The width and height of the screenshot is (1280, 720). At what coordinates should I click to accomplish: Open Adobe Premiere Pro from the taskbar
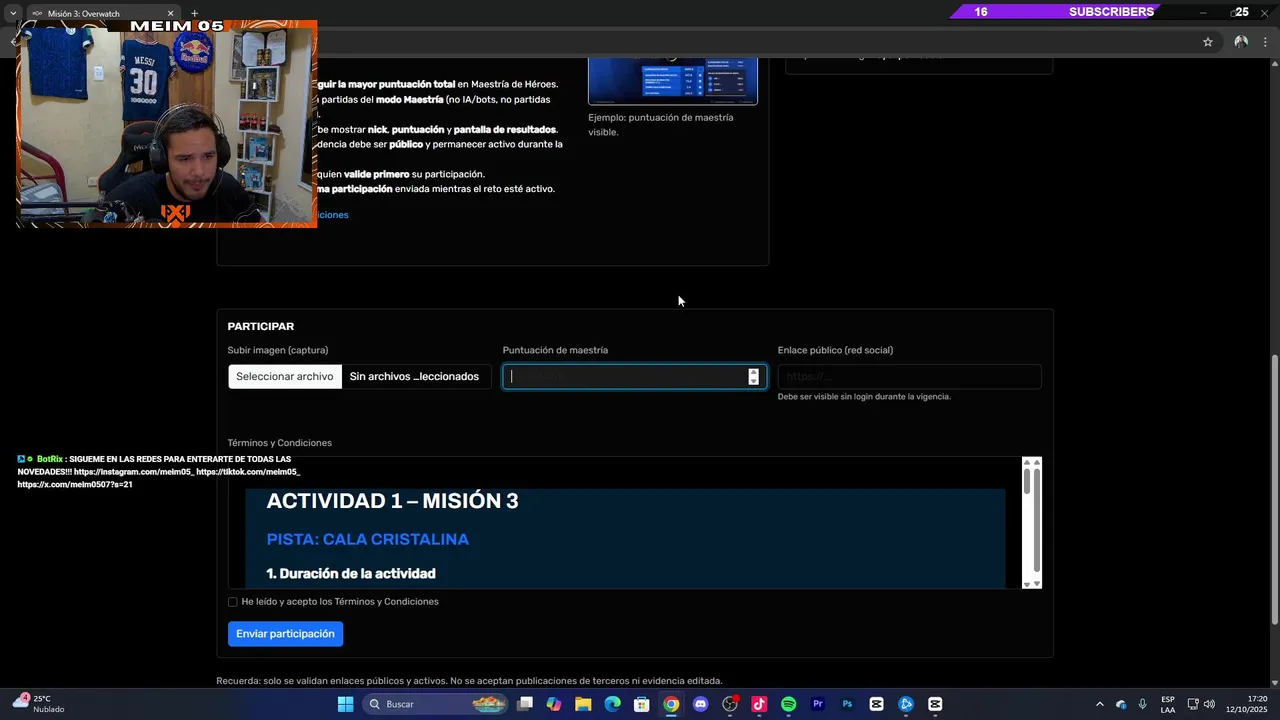pyautogui.click(x=818, y=704)
